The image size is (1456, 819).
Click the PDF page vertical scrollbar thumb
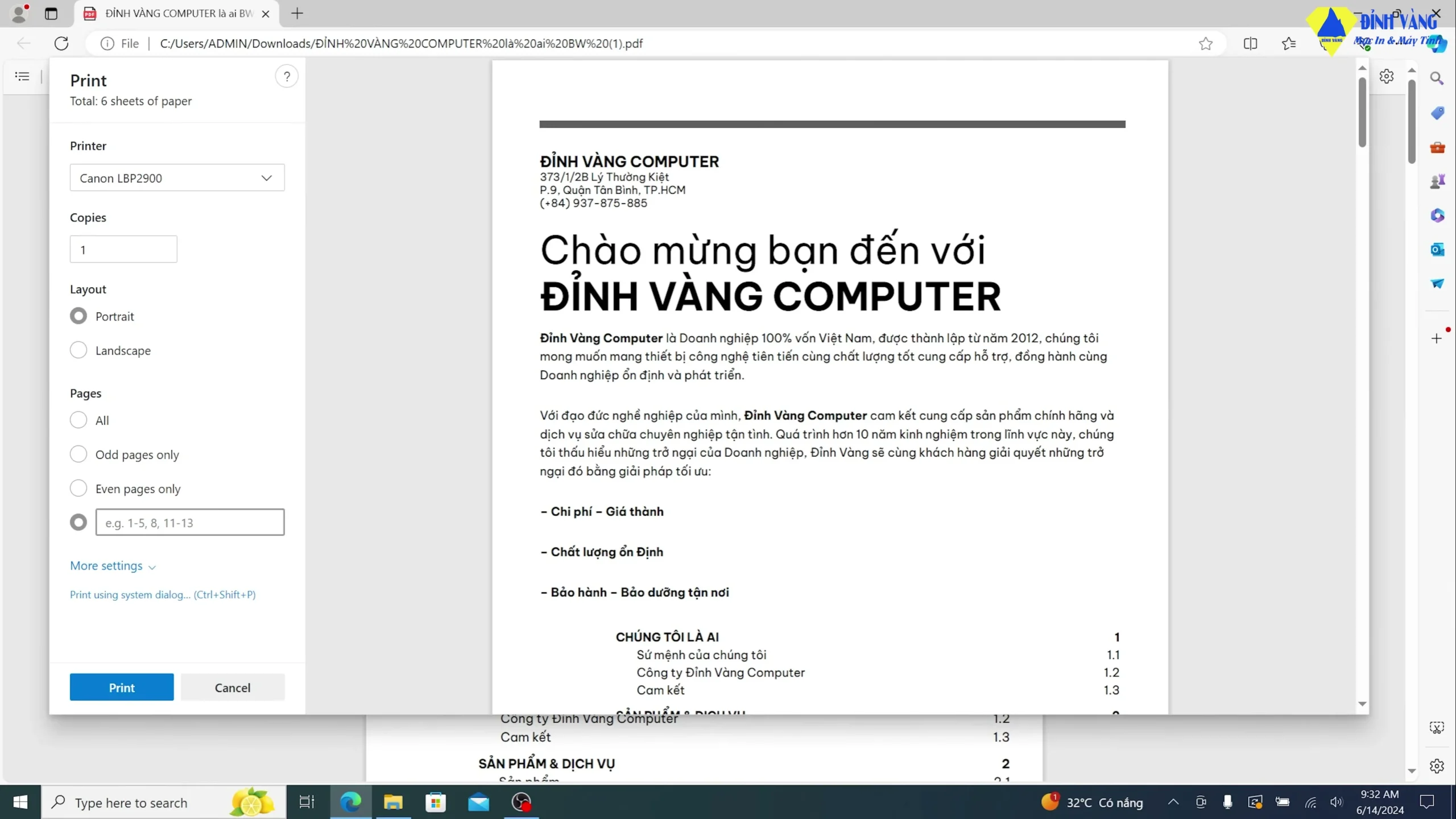point(1412,122)
